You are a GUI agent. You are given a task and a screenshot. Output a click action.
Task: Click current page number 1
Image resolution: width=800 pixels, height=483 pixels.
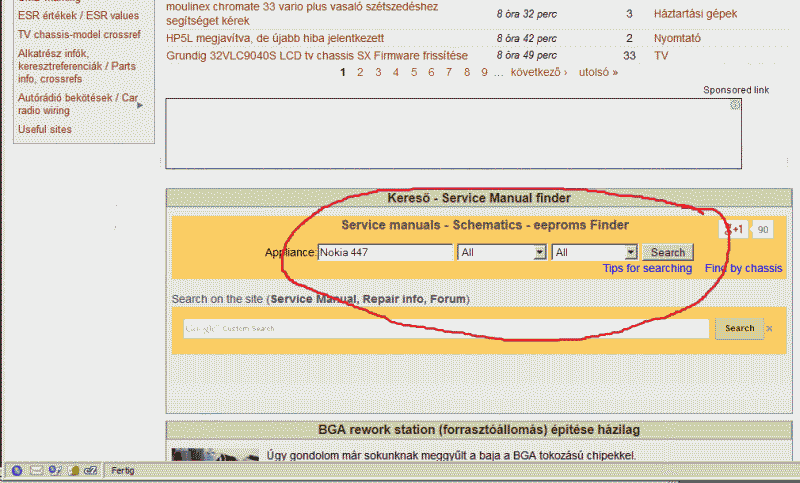[343, 72]
